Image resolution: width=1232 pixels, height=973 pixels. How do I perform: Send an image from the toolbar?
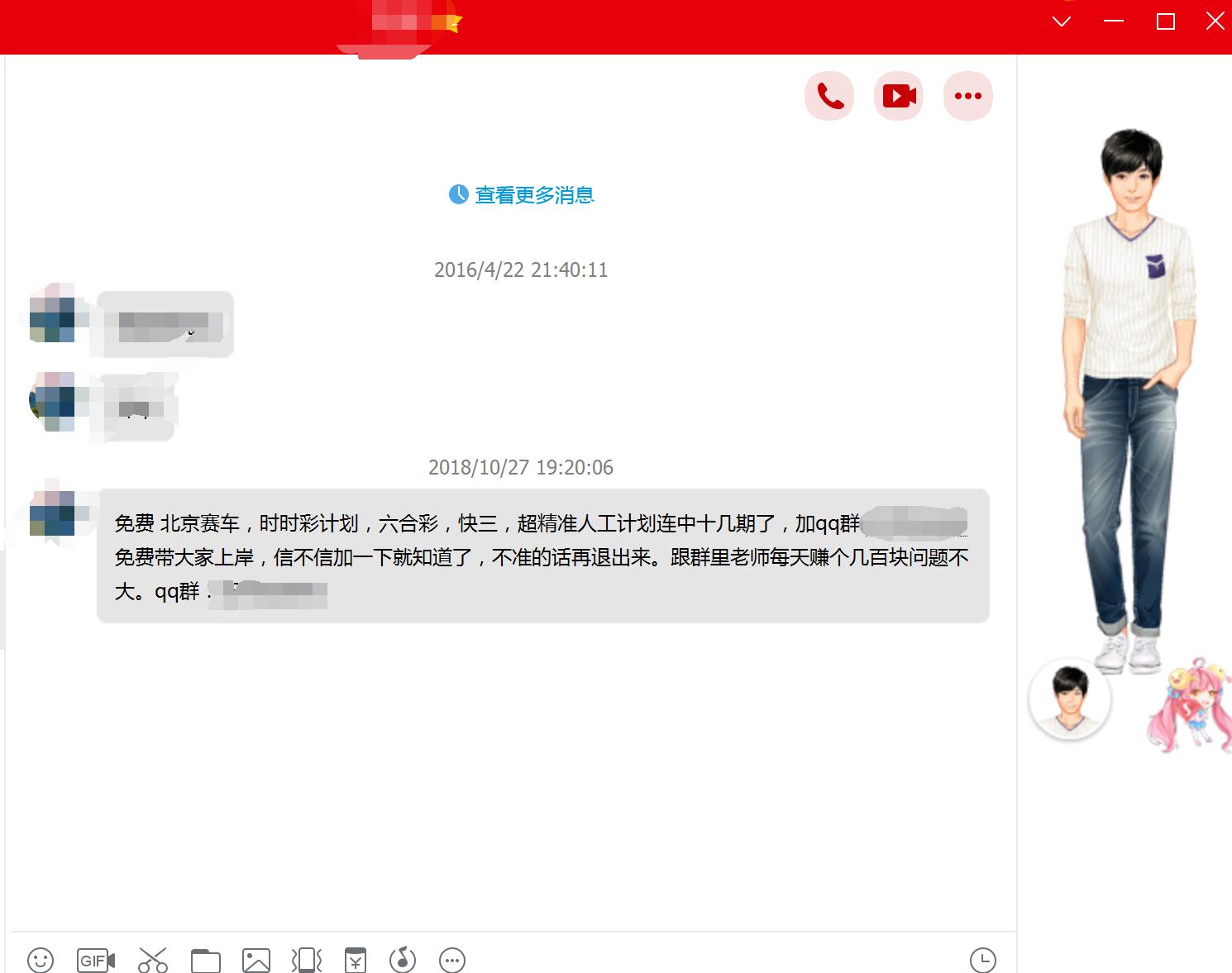click(x=255, y=959)
